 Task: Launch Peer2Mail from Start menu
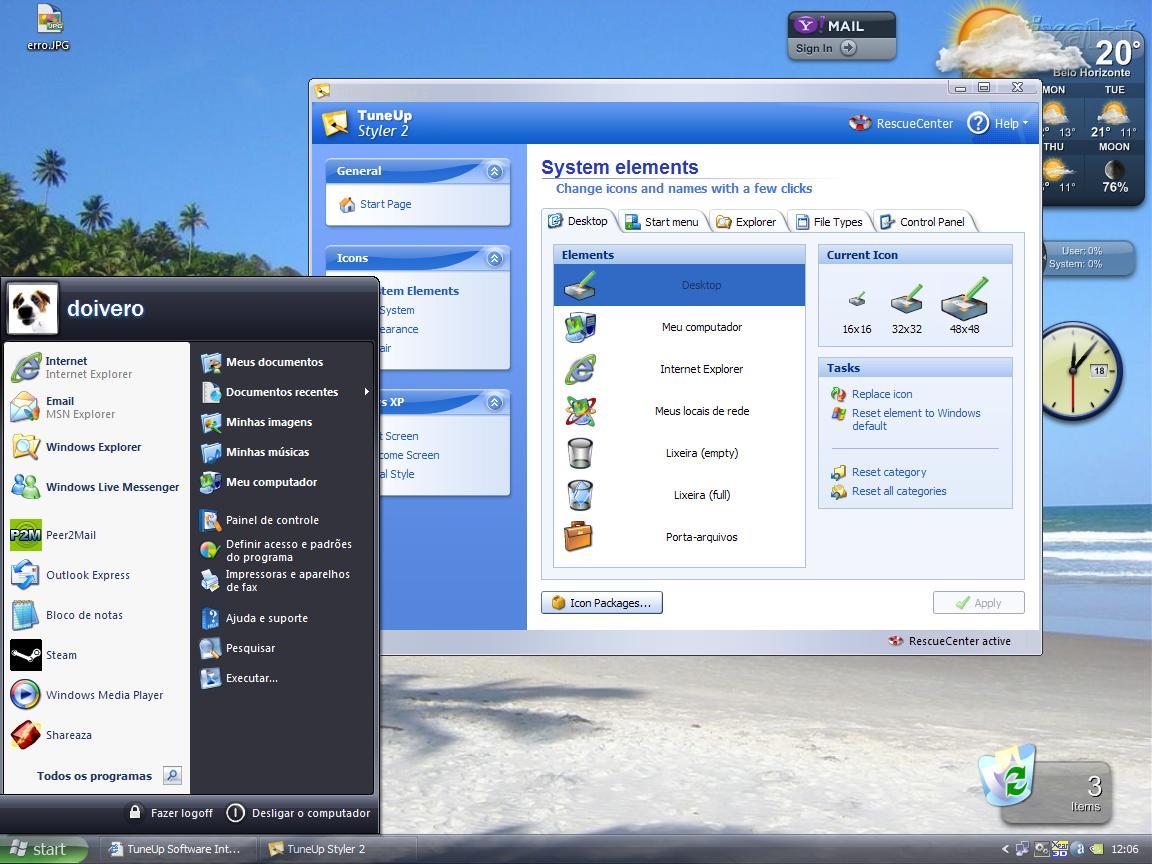96,535
